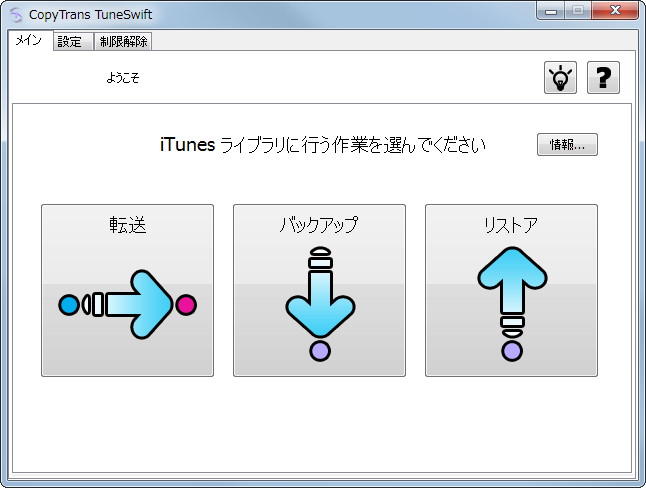Open tips via the lightbulb icon
The image size is (646, 488).
tap(560, 77)
